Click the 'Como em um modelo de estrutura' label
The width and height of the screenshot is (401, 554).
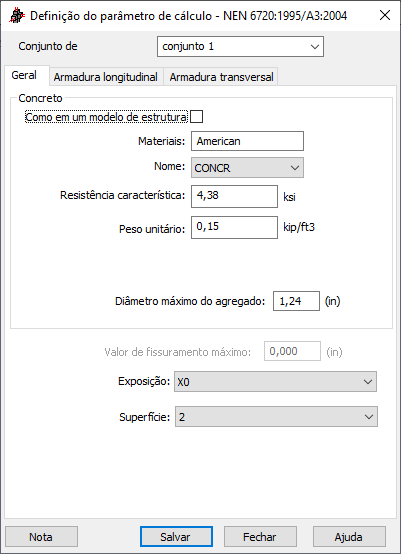[106, 117]
